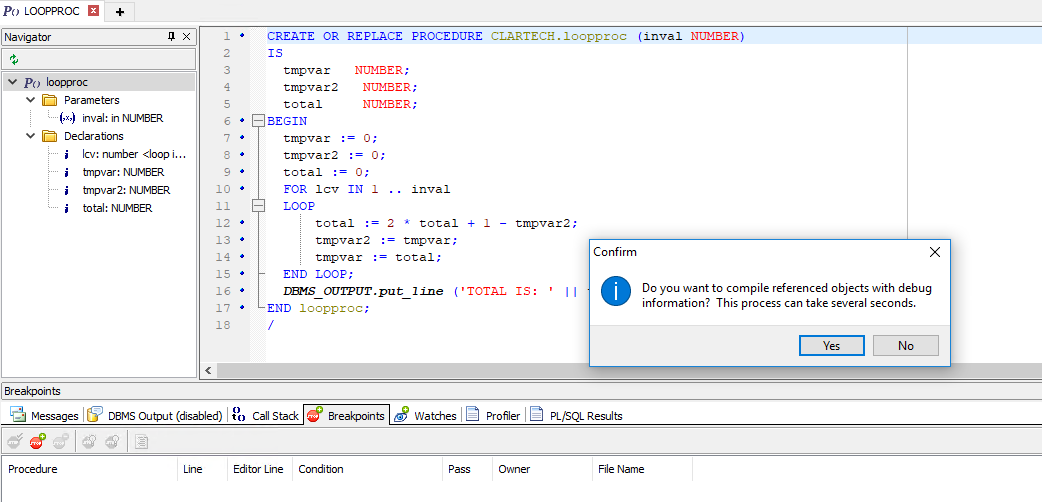Click the gutter dot at line 12
1042x502 pixels.
[242, 223]
